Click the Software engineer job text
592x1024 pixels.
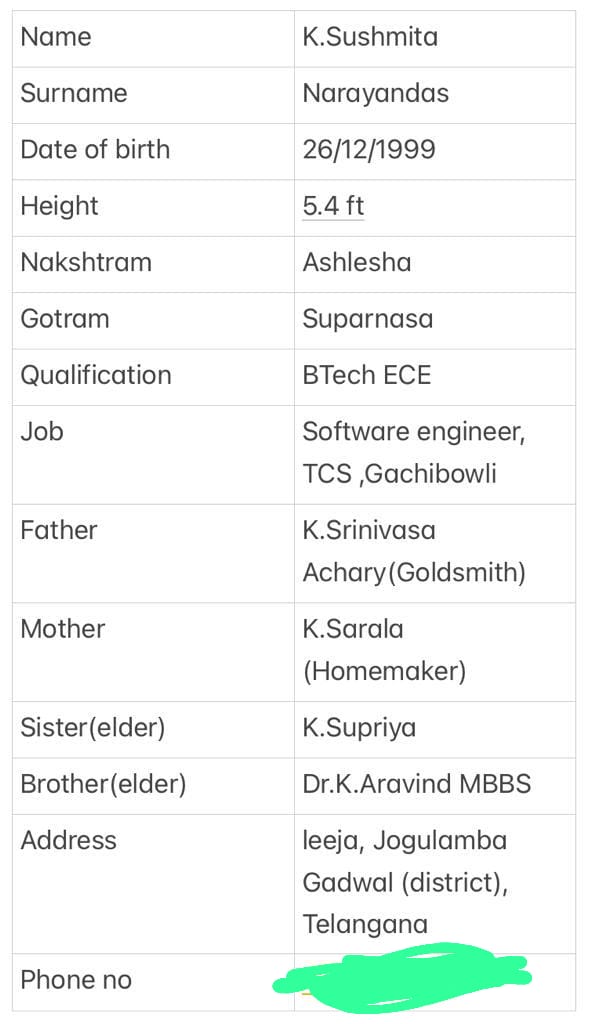[414, 432]
